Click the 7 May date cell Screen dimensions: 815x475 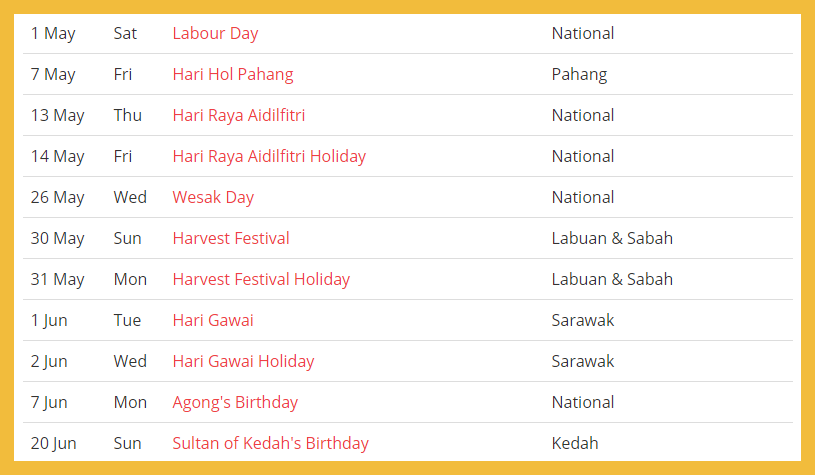tap(53, 74)
